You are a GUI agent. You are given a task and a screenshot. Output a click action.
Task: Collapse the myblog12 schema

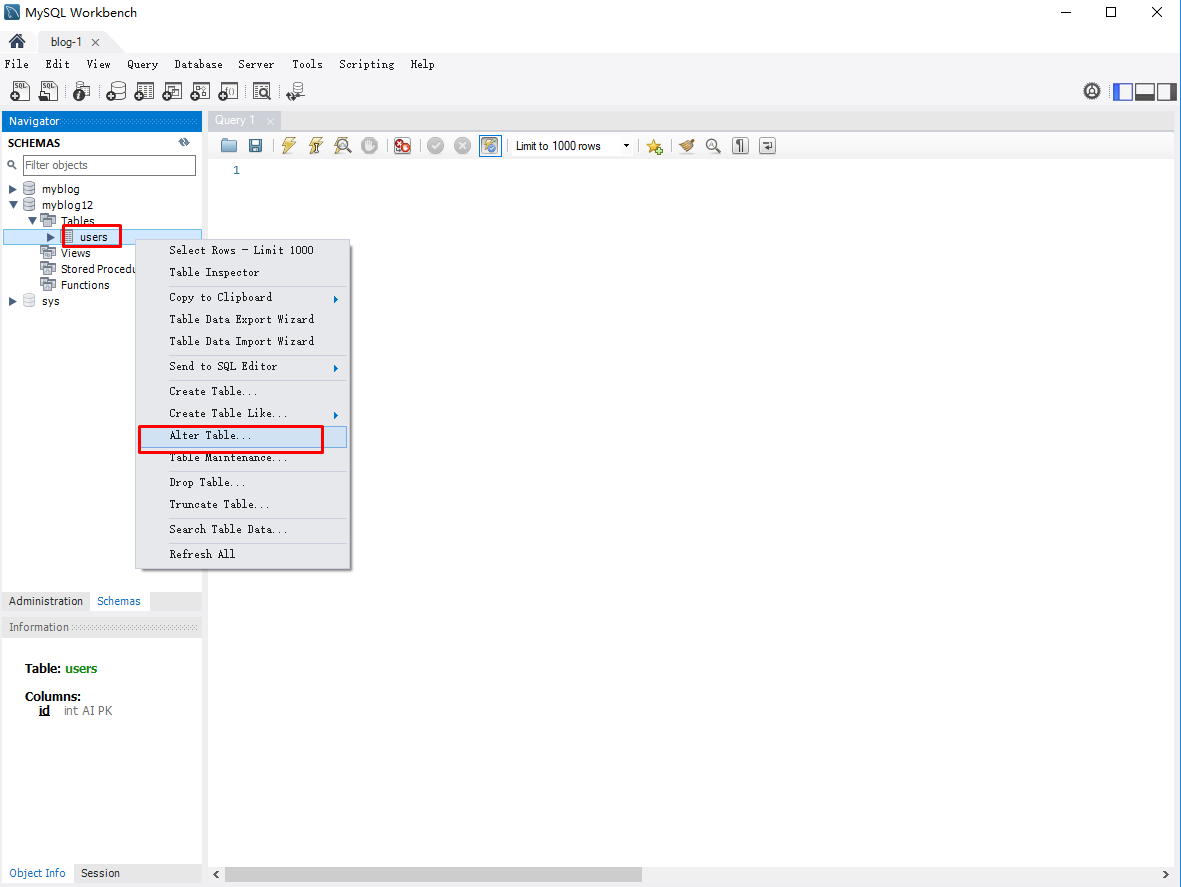[13, 205]
